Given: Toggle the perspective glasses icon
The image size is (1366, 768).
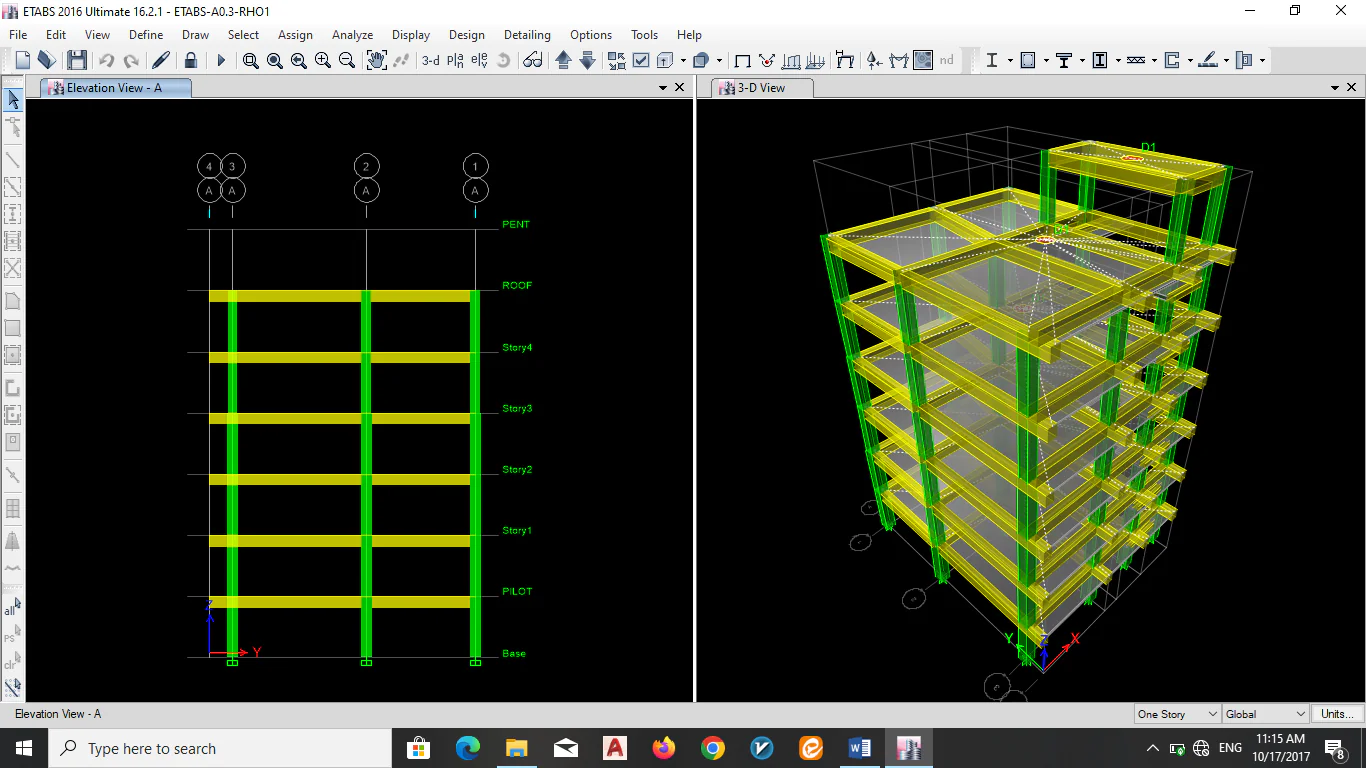Looking at the screenshot, I should pos(532,61).
